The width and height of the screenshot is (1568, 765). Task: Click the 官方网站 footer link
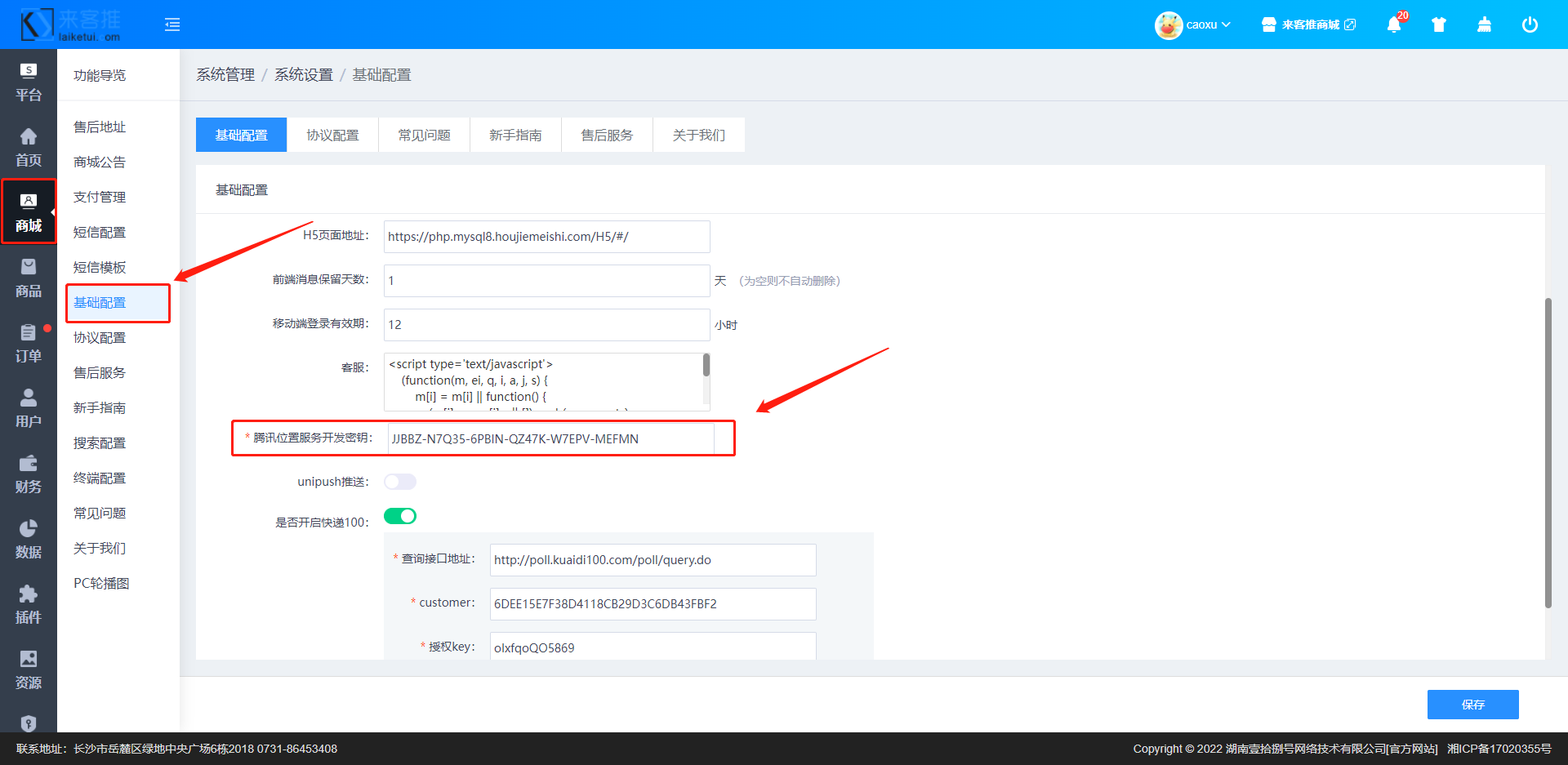click(1412, 749)
